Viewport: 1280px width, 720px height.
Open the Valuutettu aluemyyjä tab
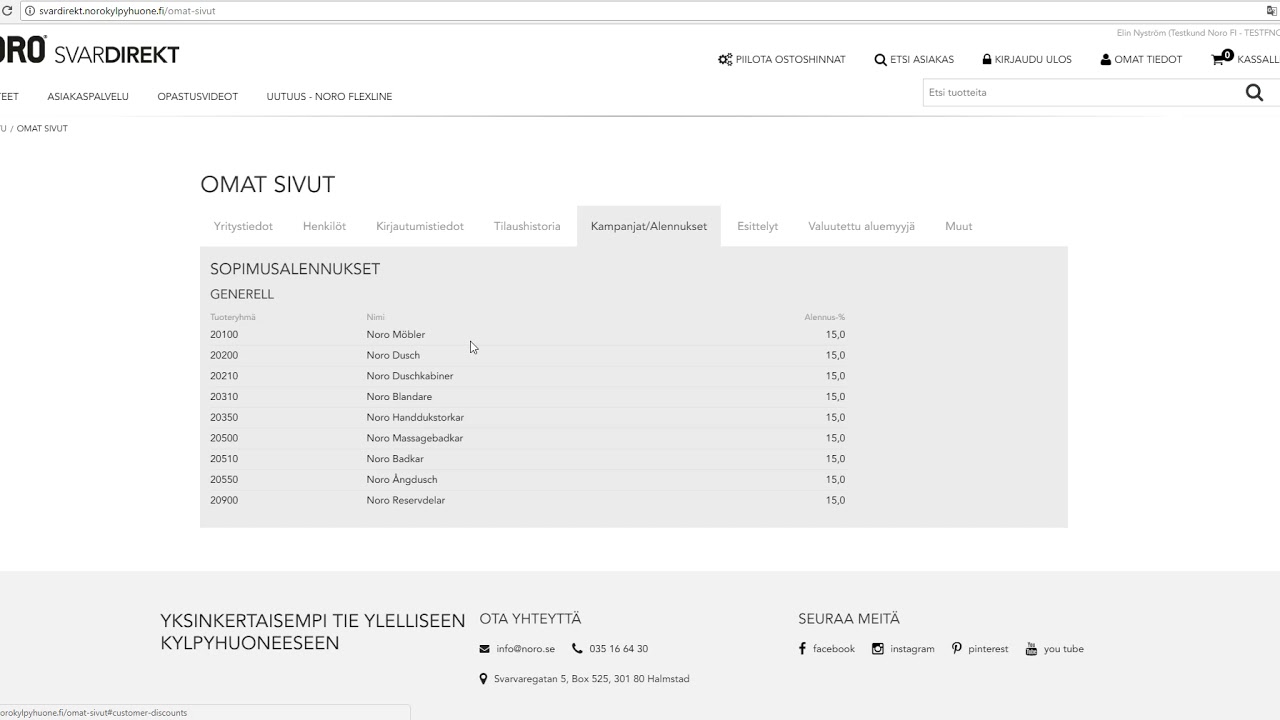(x=862, y=226)
